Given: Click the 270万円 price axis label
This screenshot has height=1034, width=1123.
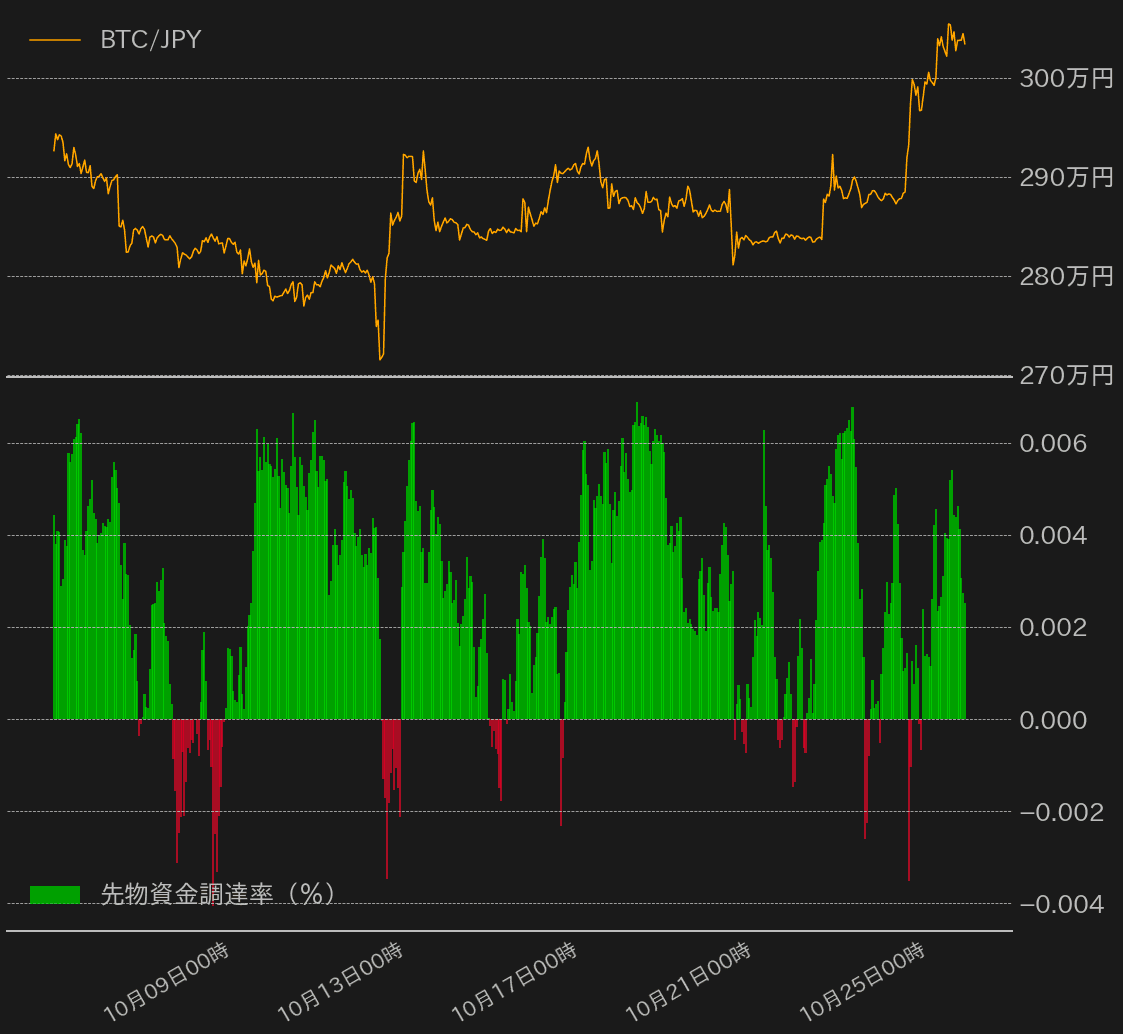Looking at the screenshot, I should (1065, 376).
